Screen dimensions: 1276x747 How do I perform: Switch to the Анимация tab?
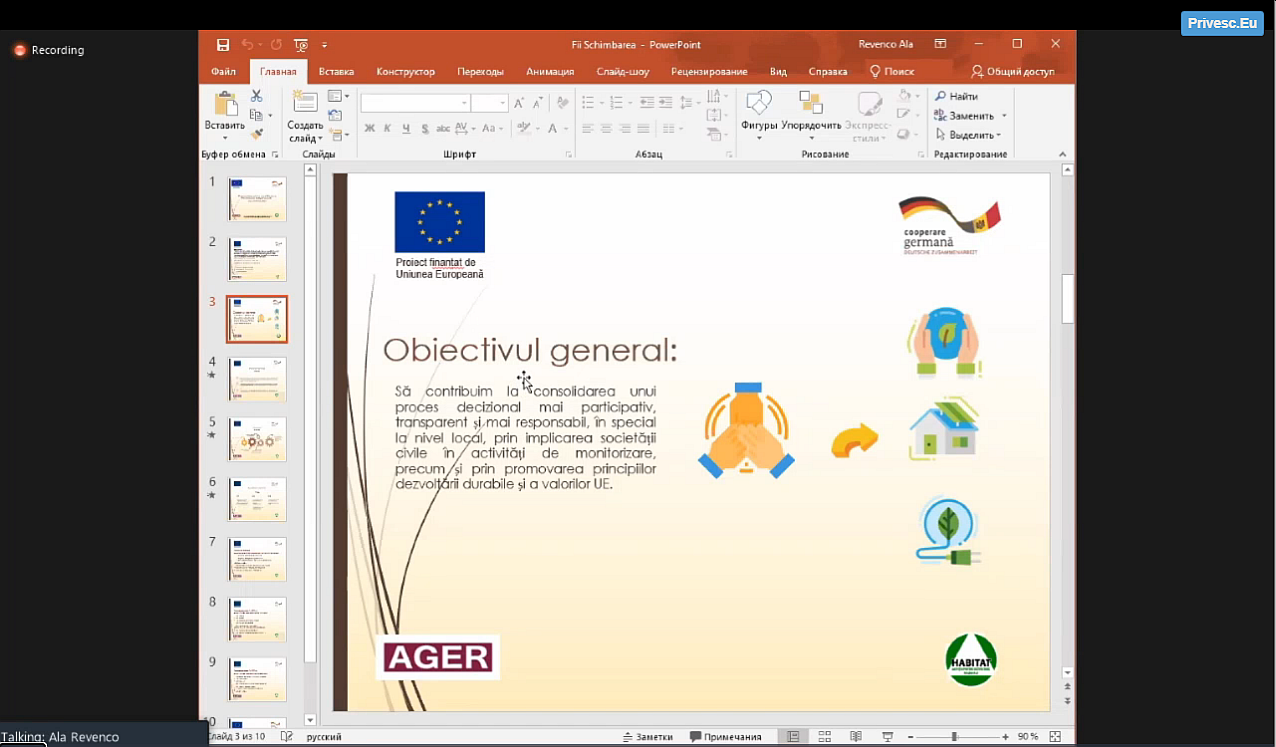tap(550, 72)
